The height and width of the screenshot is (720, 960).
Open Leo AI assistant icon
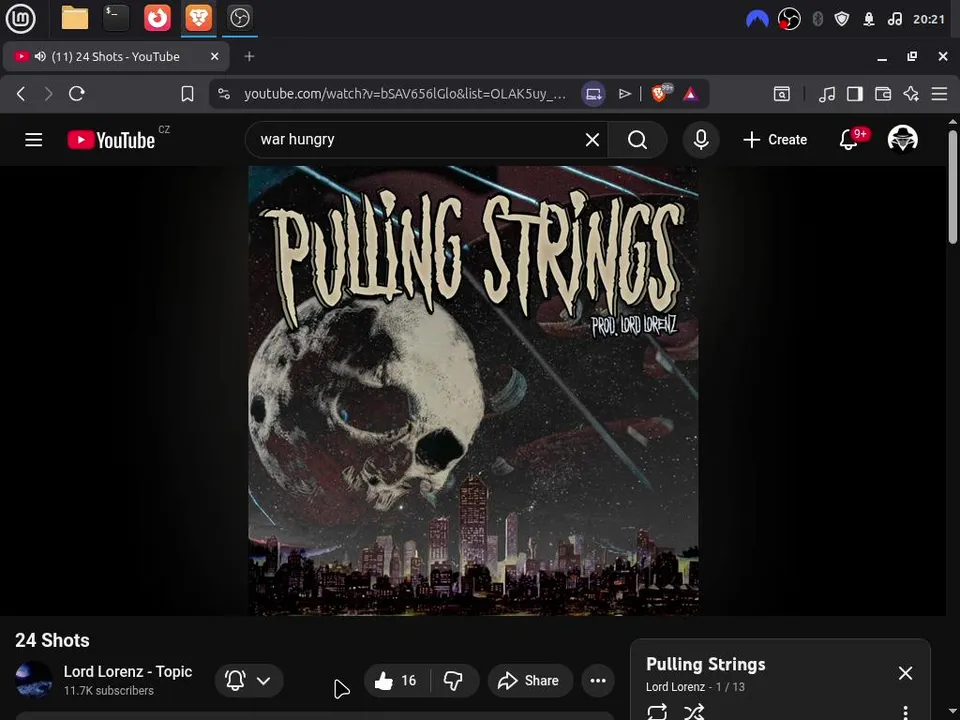[x=911, y=94]
